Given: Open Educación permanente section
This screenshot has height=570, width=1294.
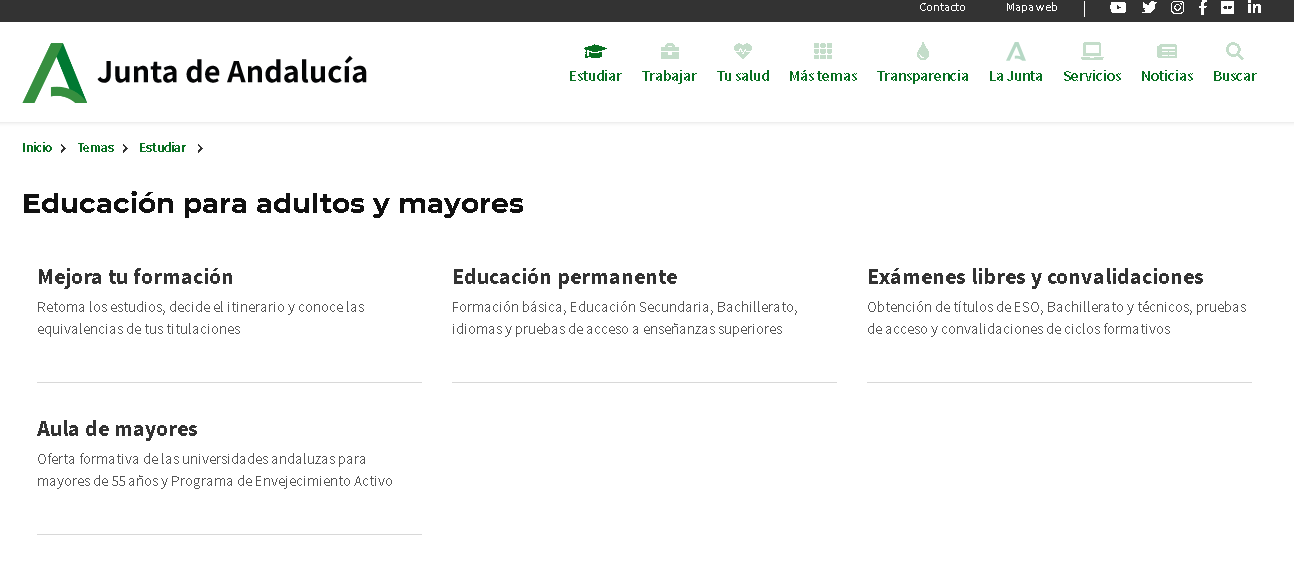Looking at the screenshot, I should (565, 277).
